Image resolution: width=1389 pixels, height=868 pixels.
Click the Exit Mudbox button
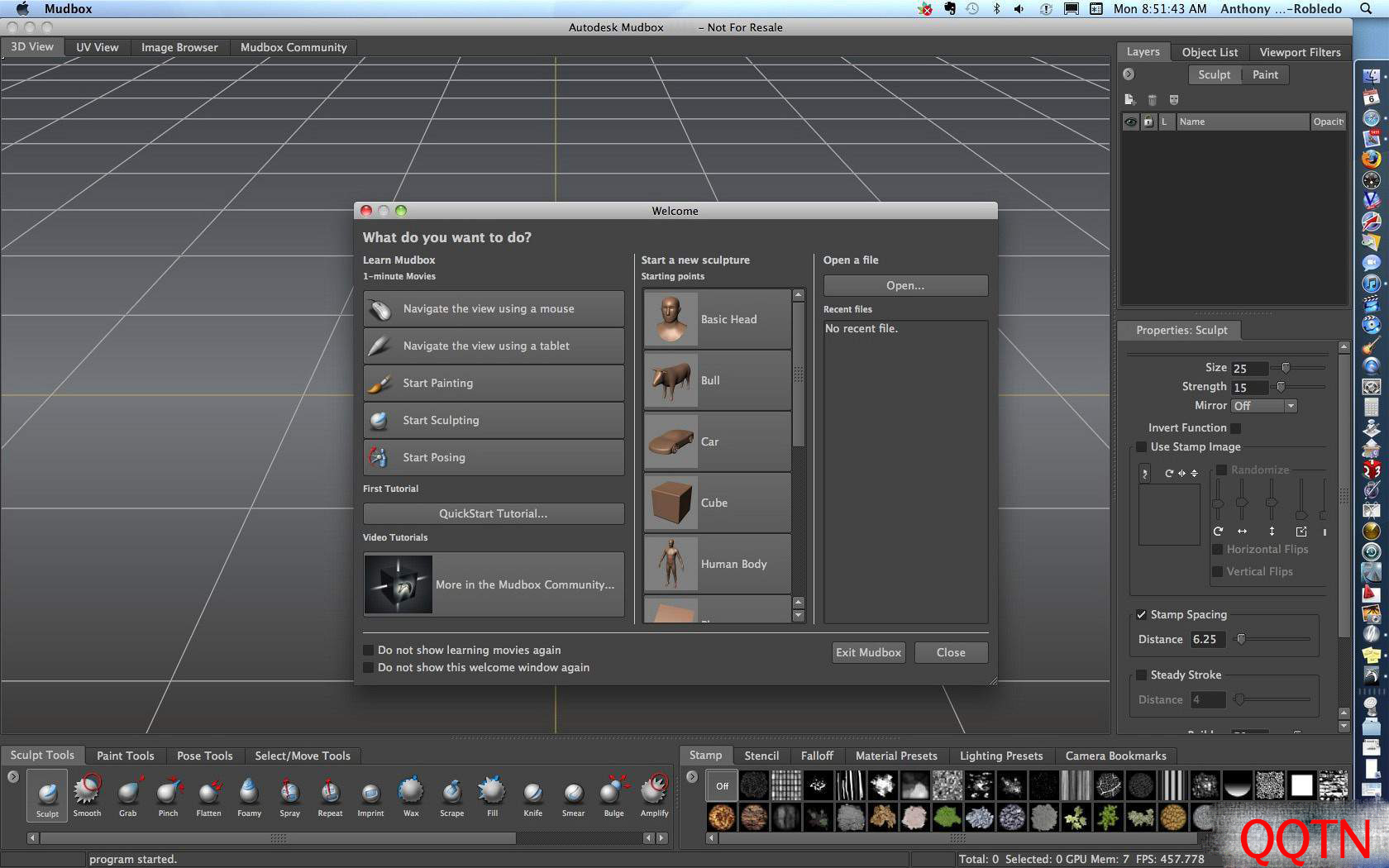[x=868, y=652]
